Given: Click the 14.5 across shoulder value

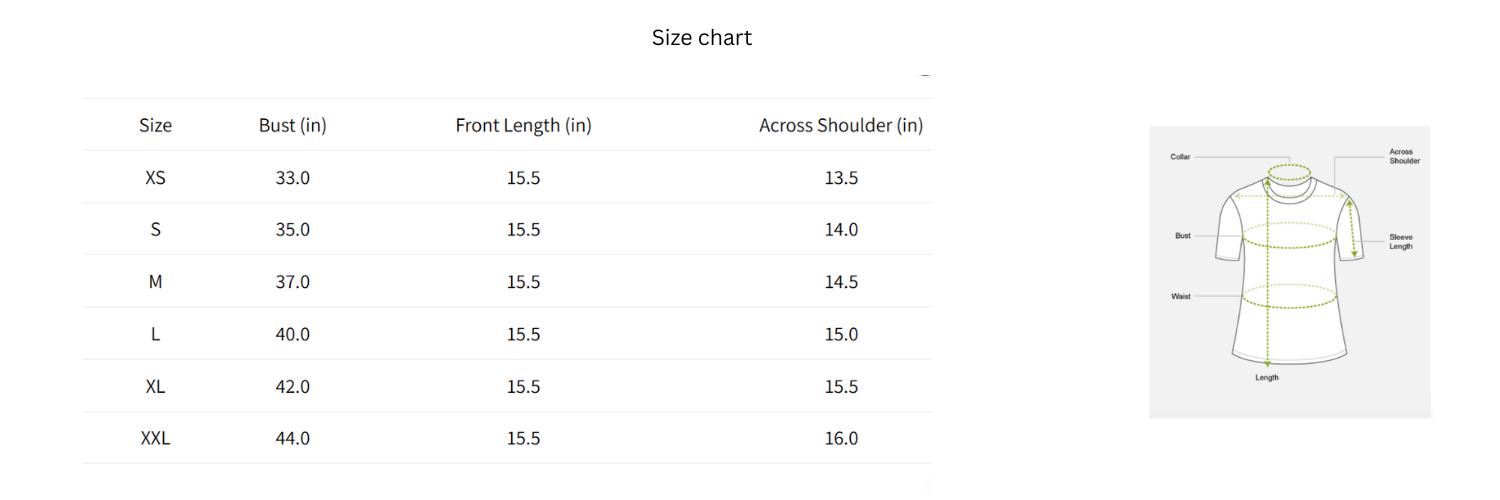Looking at the screenshot, I should point(841,282).
